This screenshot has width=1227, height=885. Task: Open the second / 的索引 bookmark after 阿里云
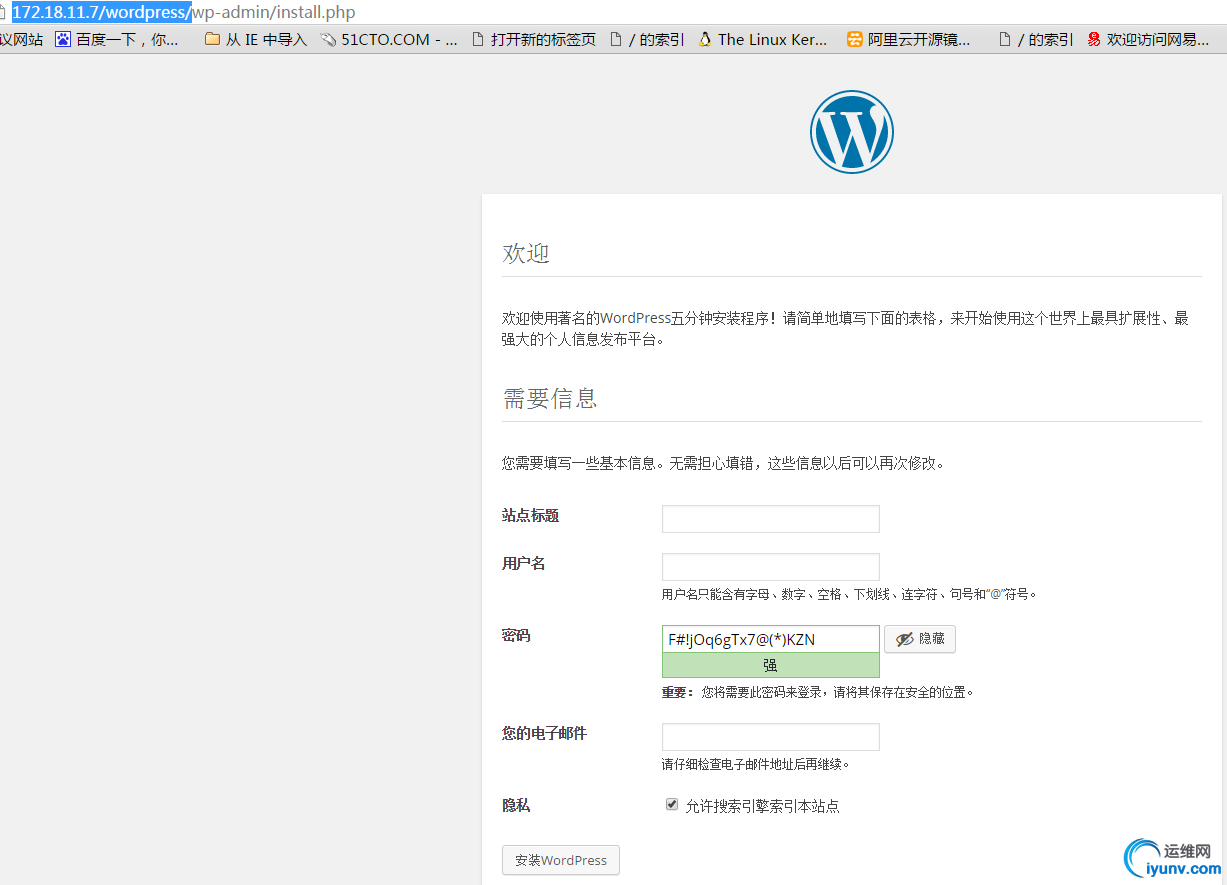(1036, 40)
